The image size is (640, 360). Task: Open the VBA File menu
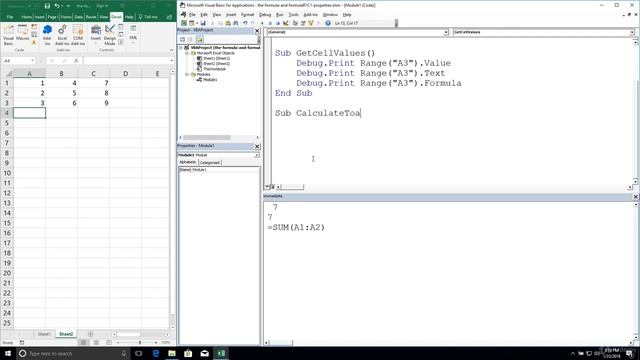[x=192, y=15]
